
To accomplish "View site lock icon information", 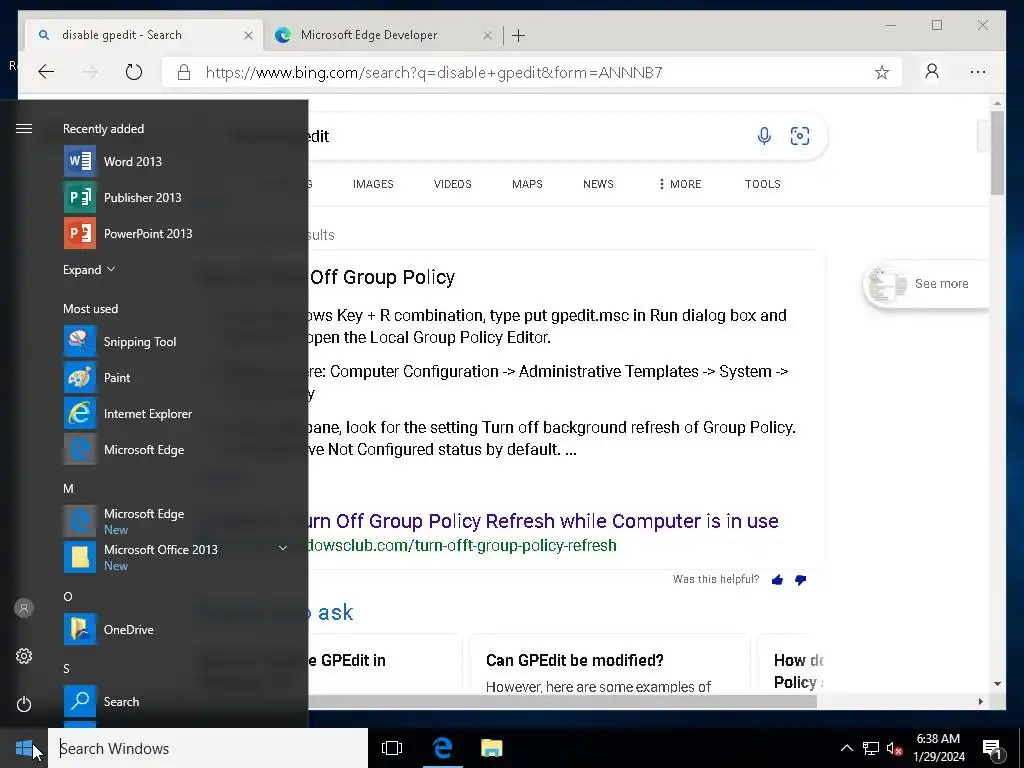I will 184,72.
